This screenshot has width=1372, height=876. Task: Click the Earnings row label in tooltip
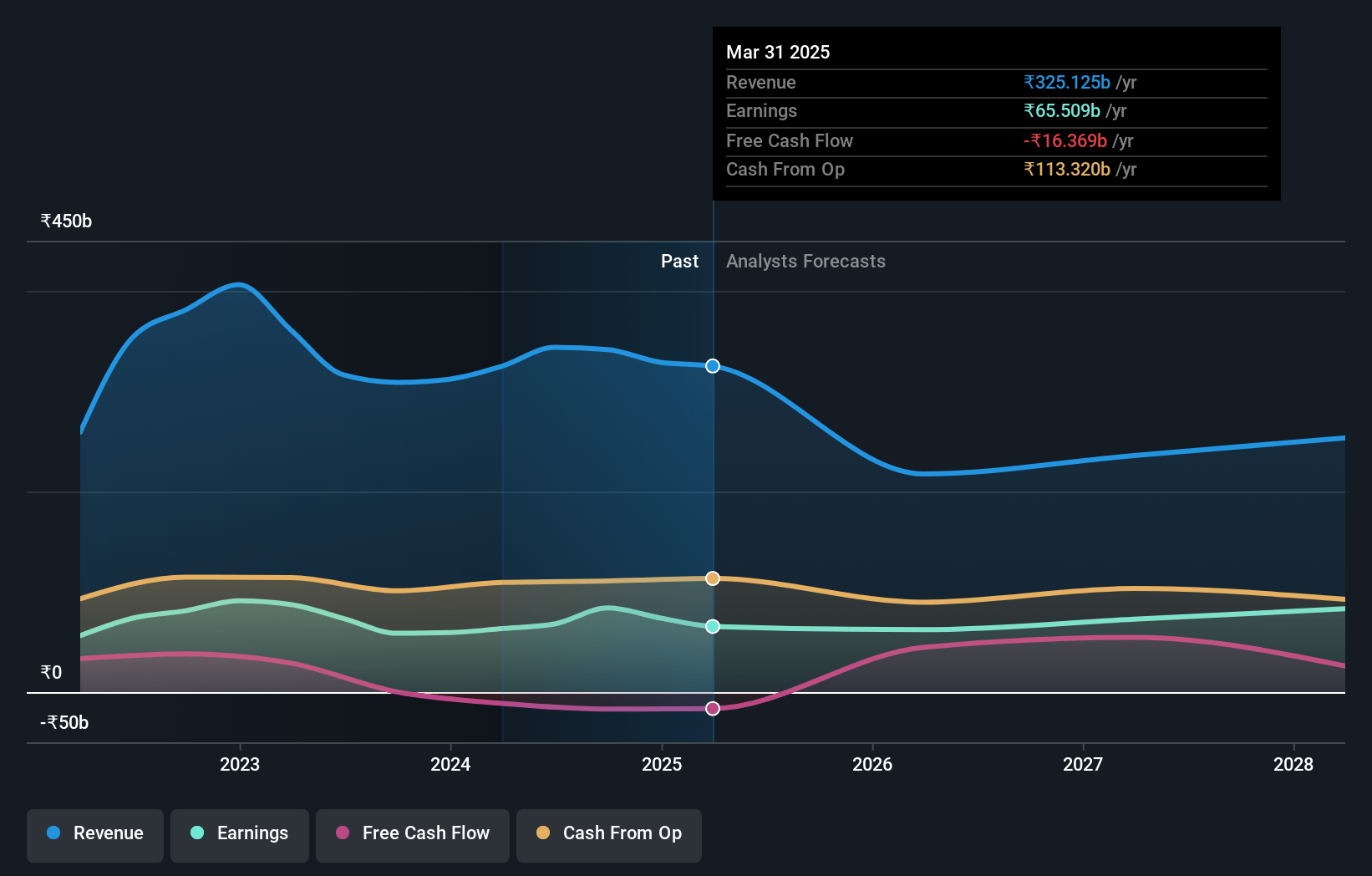coord(761,111)
